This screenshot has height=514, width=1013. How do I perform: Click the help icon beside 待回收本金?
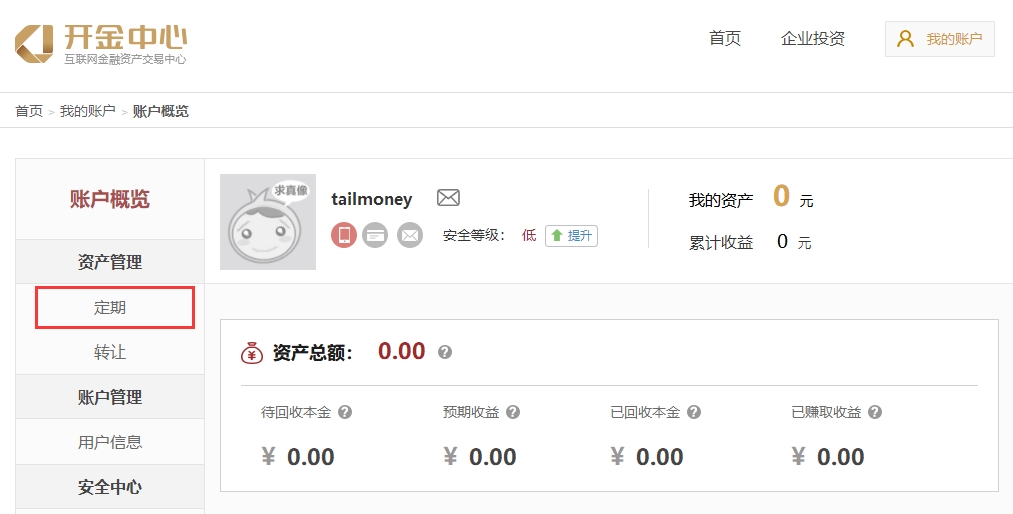pyautogui.click(x=345, y=412)
